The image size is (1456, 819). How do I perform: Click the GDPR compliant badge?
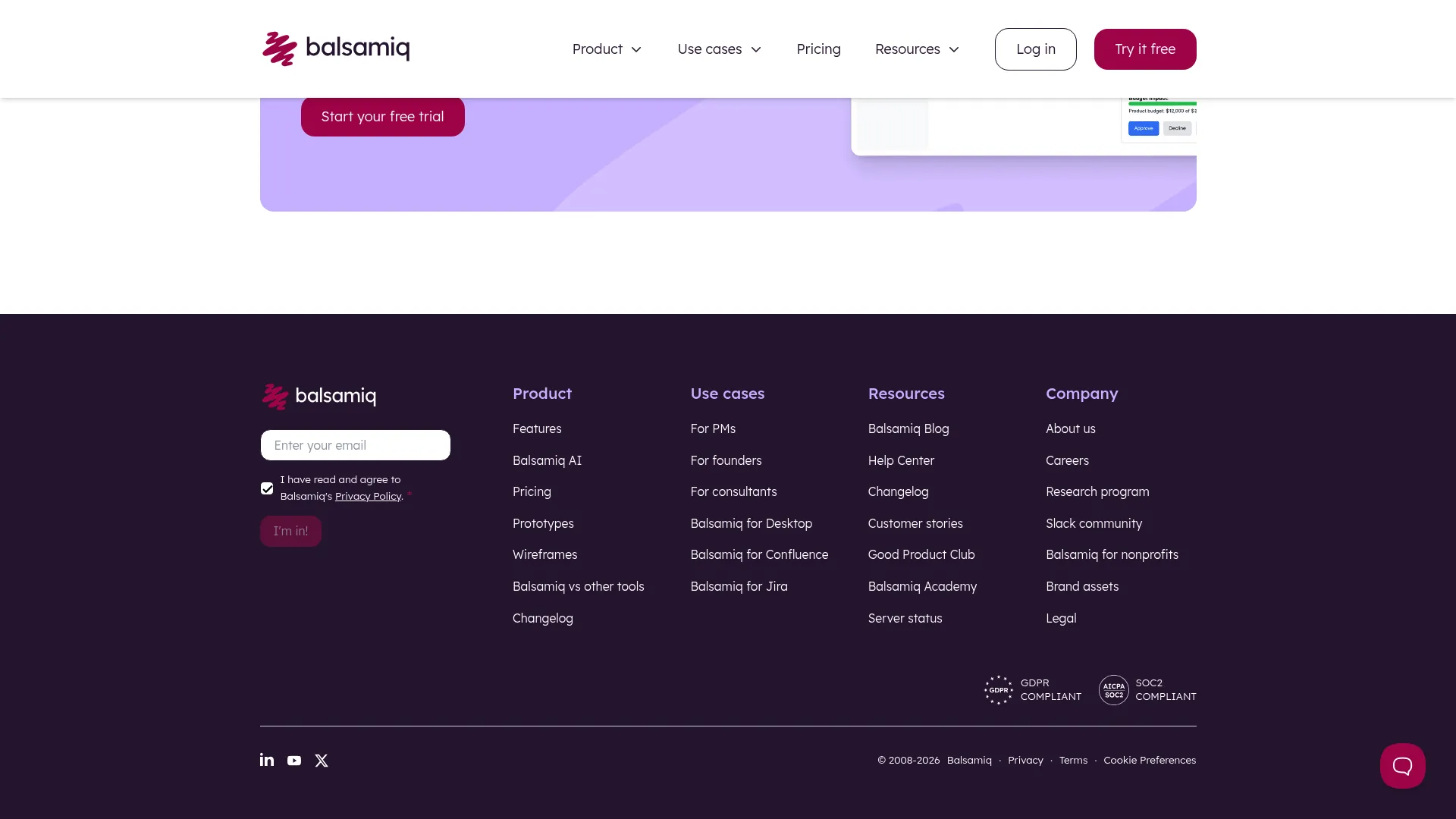1033,690
